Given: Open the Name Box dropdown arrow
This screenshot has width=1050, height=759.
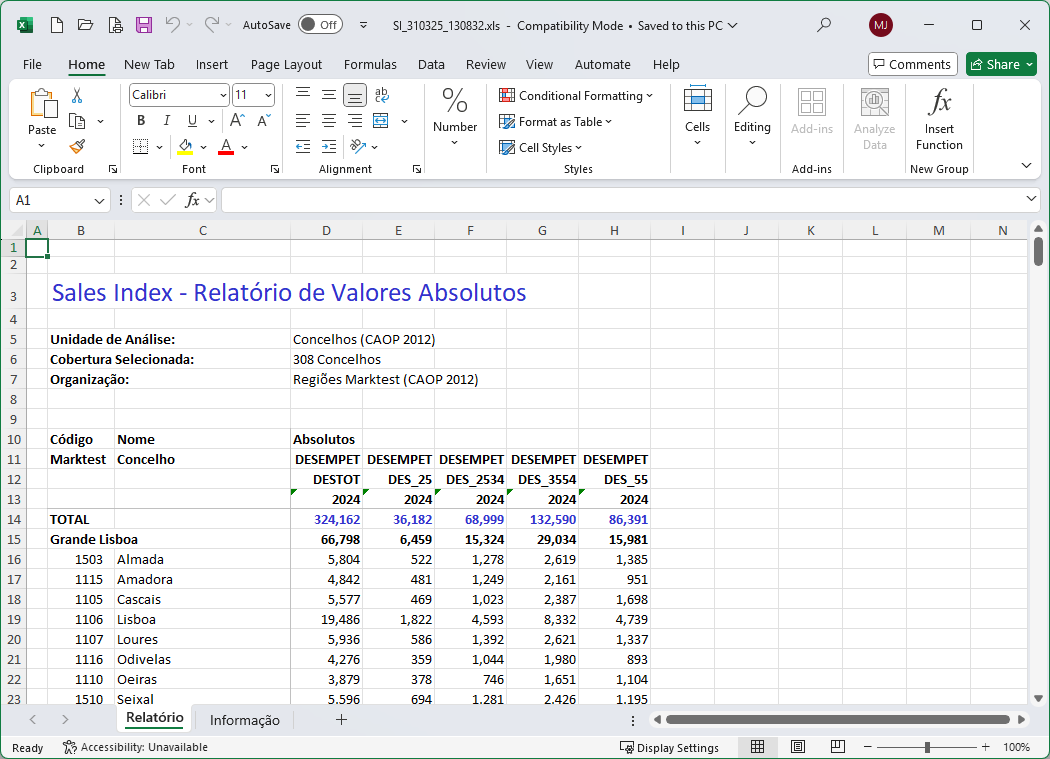Looking at the screenshot, I should click(99, 200).
